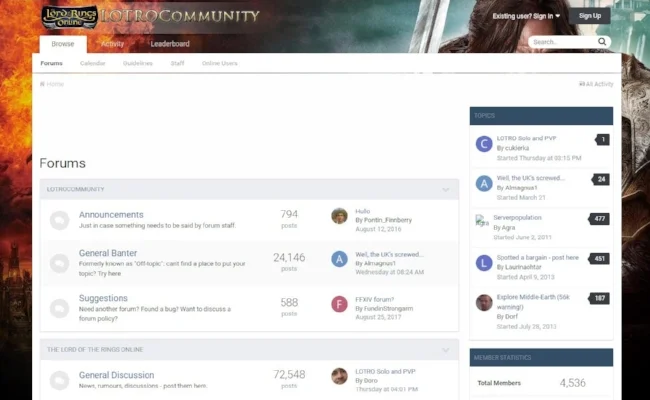Click reply count badge 451
Image resolution: width=650 pixels, height=400 pixels.
coord(599,259)
